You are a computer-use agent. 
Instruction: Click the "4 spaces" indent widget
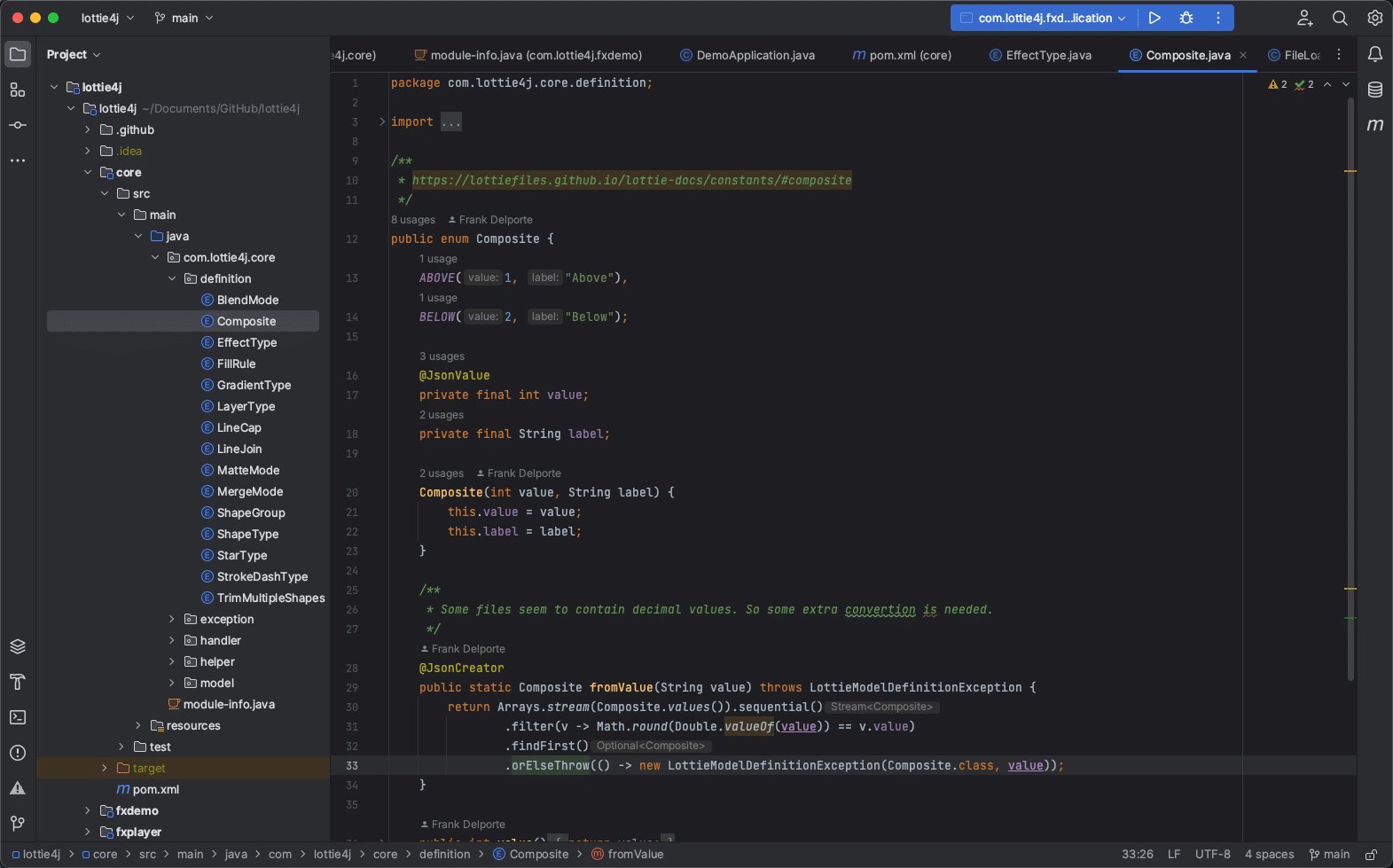[x=1269, y=855]
